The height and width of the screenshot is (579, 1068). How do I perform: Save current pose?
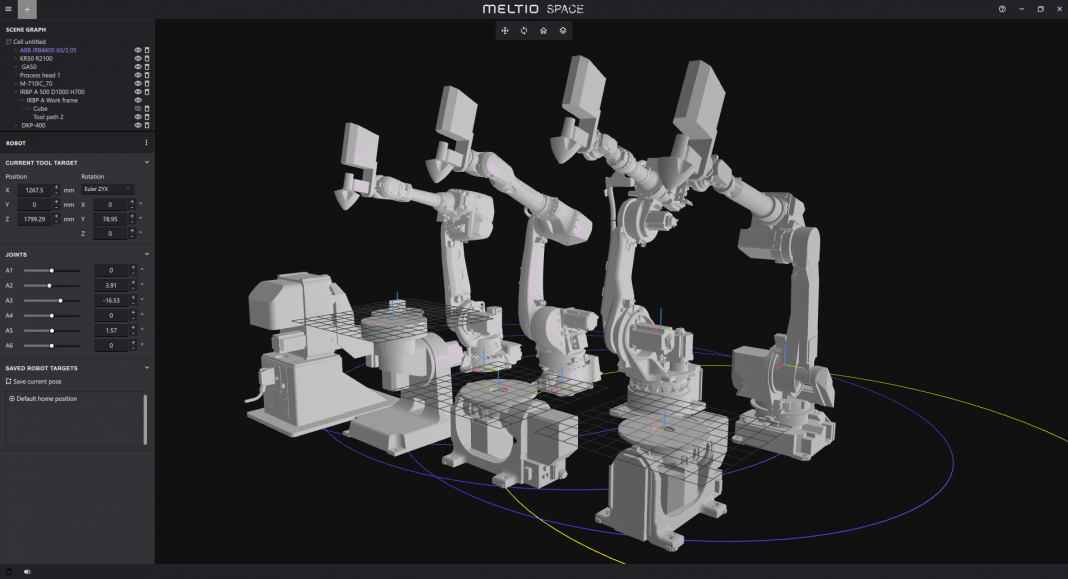(x=33, y=381)
